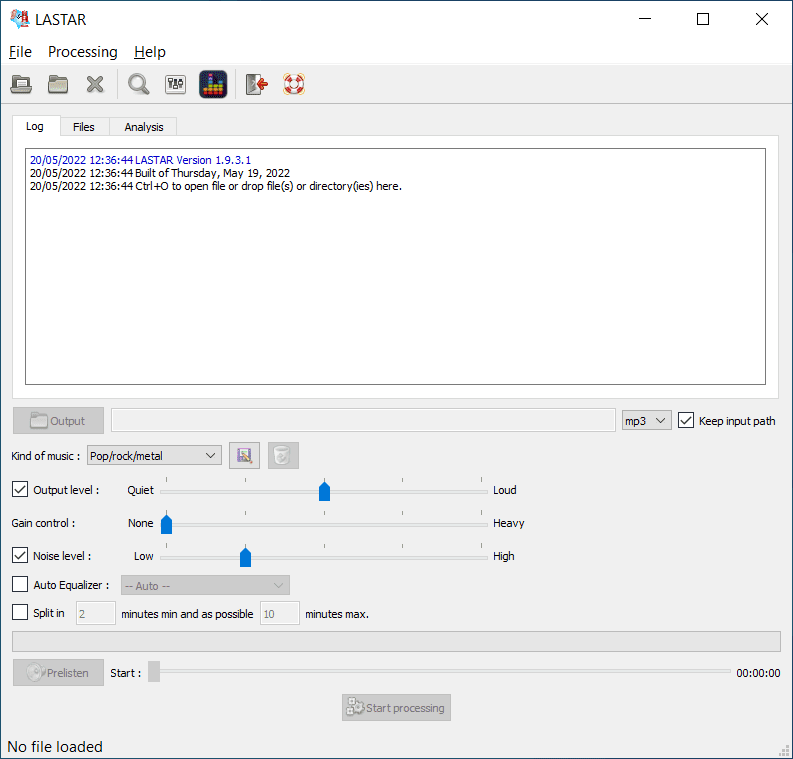Uncheck the Keep input path checkbox
The height and width of the screenshot is (759, 793).
[x=685, y=420]
